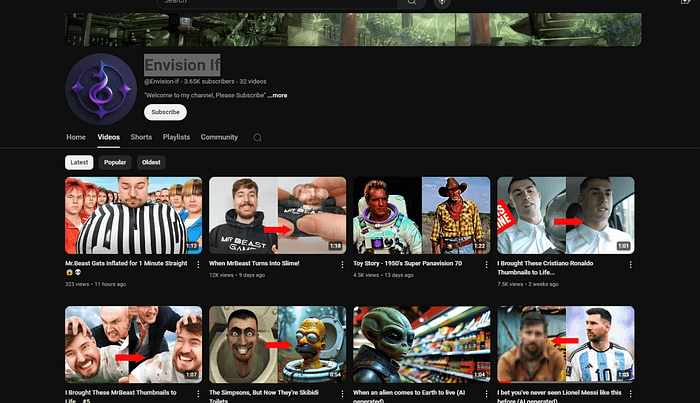Open options menu for MrBeast Thumbnails to Life video
The width and height of the screenshot is (700, 403).
click(x=198, y=394)
